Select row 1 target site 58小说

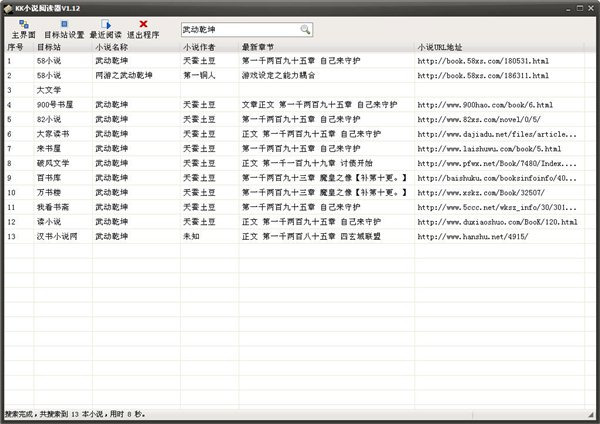tap(49, 61)
